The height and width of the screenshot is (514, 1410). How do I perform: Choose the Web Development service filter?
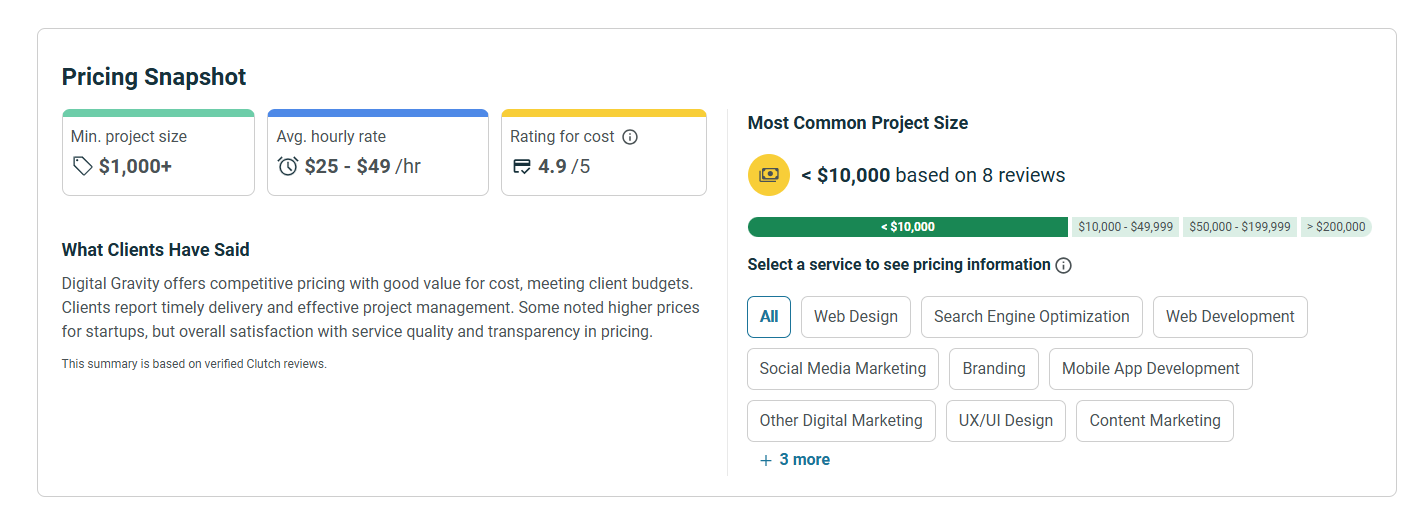pos(1230,317)
